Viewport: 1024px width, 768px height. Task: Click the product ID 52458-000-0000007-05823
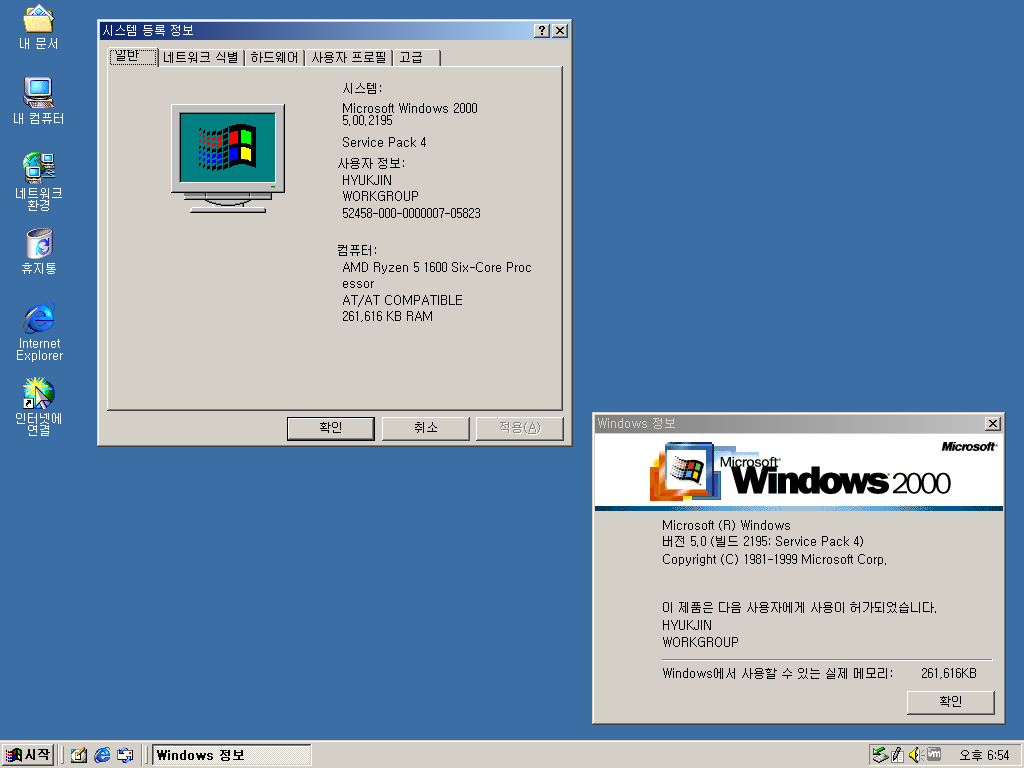pyautogui.click(x=411, y=213)
